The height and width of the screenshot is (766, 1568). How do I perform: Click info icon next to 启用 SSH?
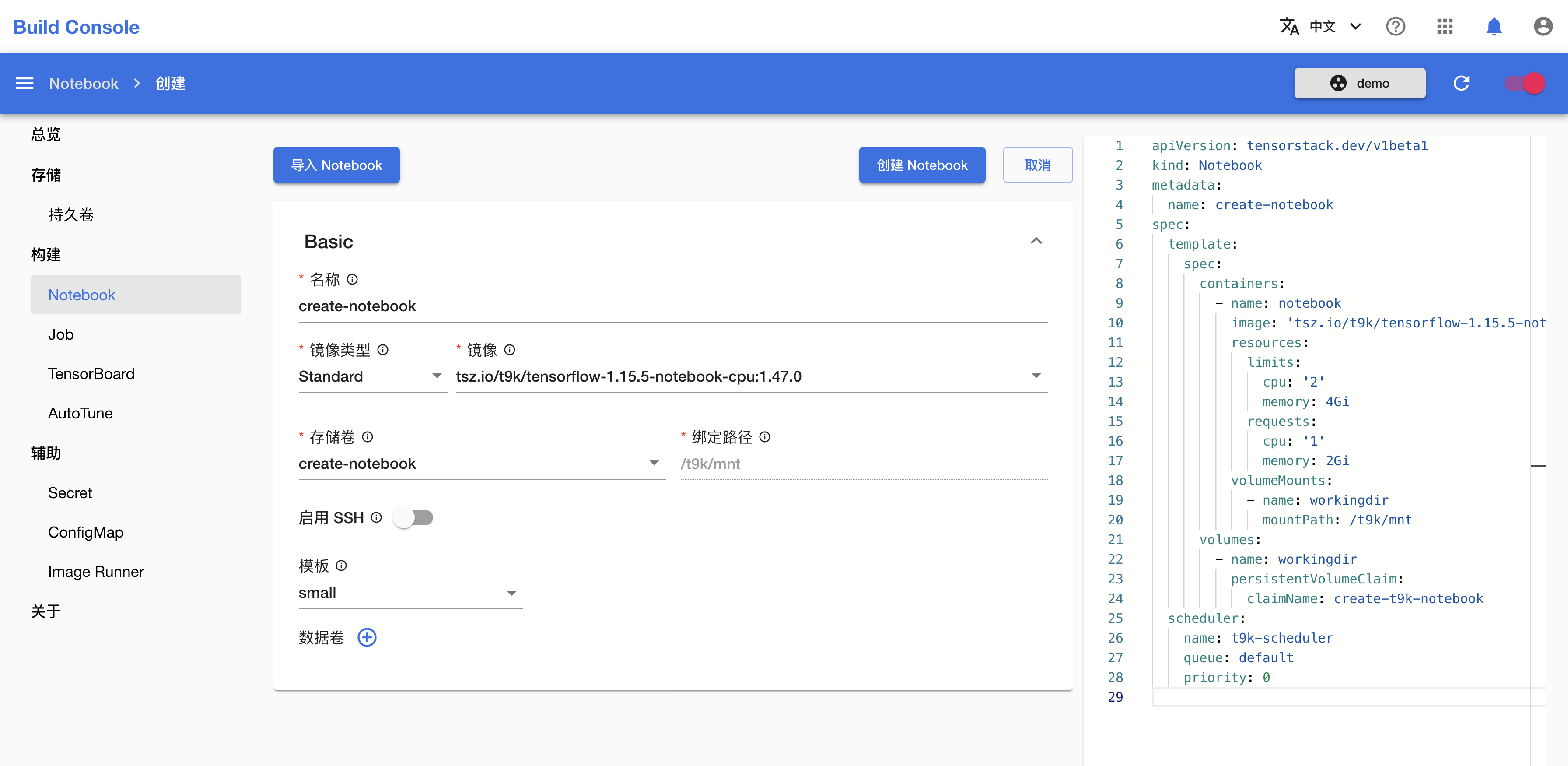(x=376, y=517)
